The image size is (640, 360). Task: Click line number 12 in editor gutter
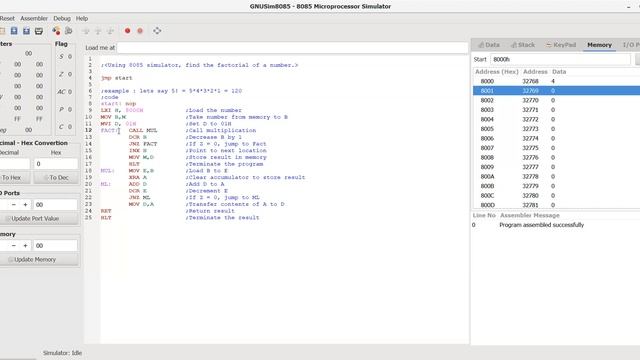pyautogui.click(x=89, y=130)
